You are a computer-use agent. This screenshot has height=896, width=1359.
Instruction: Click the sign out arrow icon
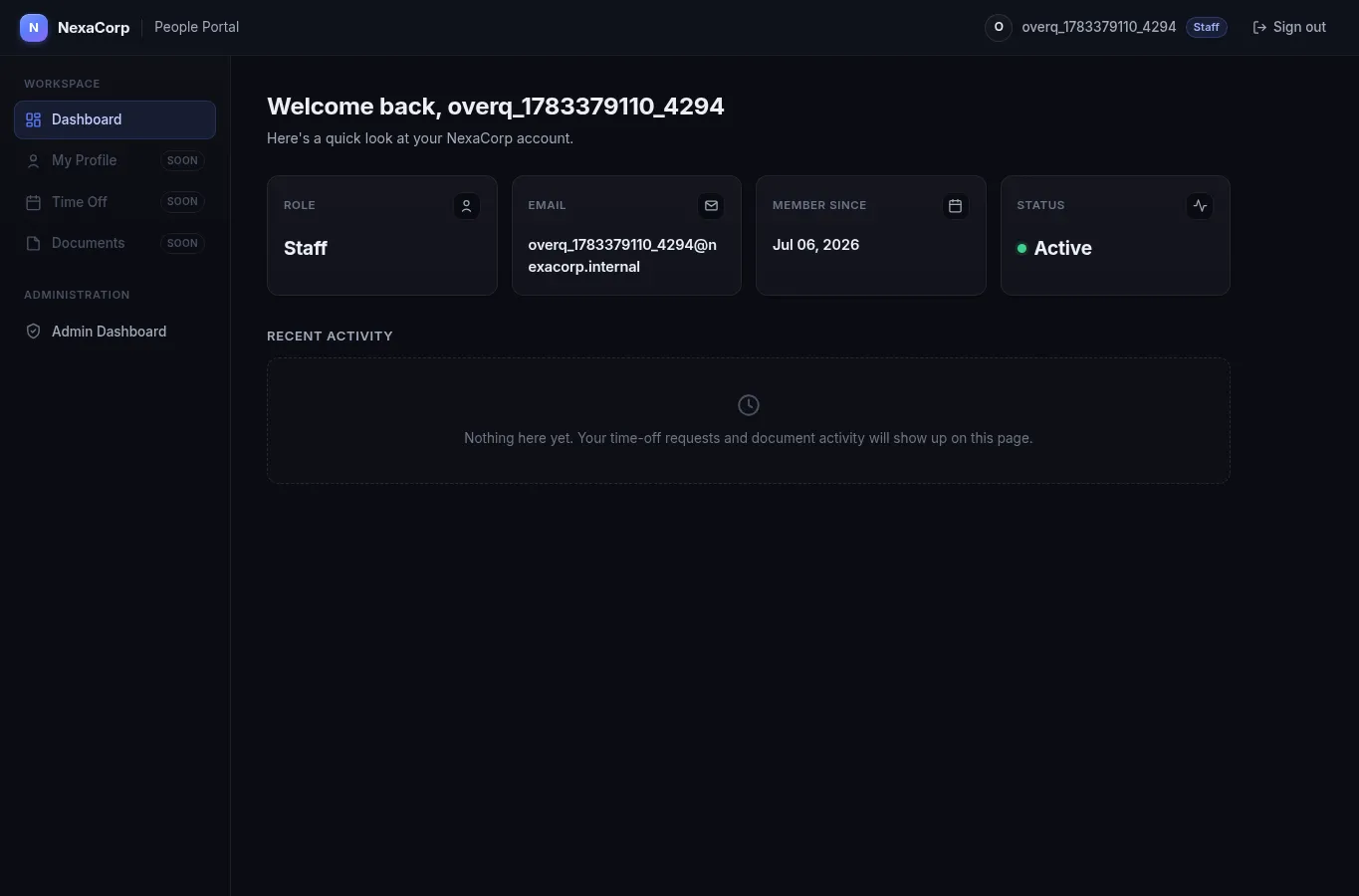point(1259,28)
